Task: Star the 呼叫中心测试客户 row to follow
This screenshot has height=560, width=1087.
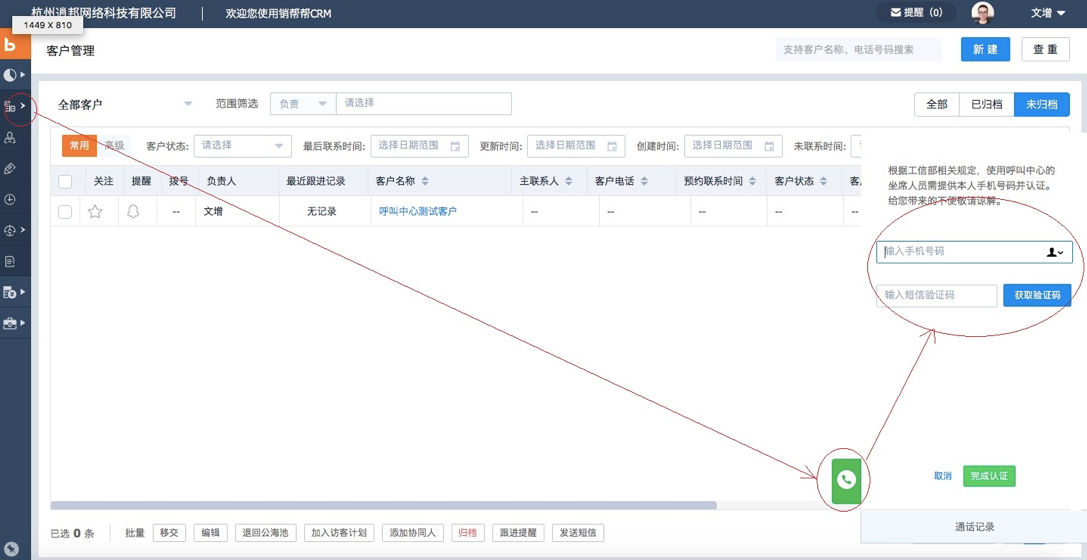Action: tap(95, 212)
